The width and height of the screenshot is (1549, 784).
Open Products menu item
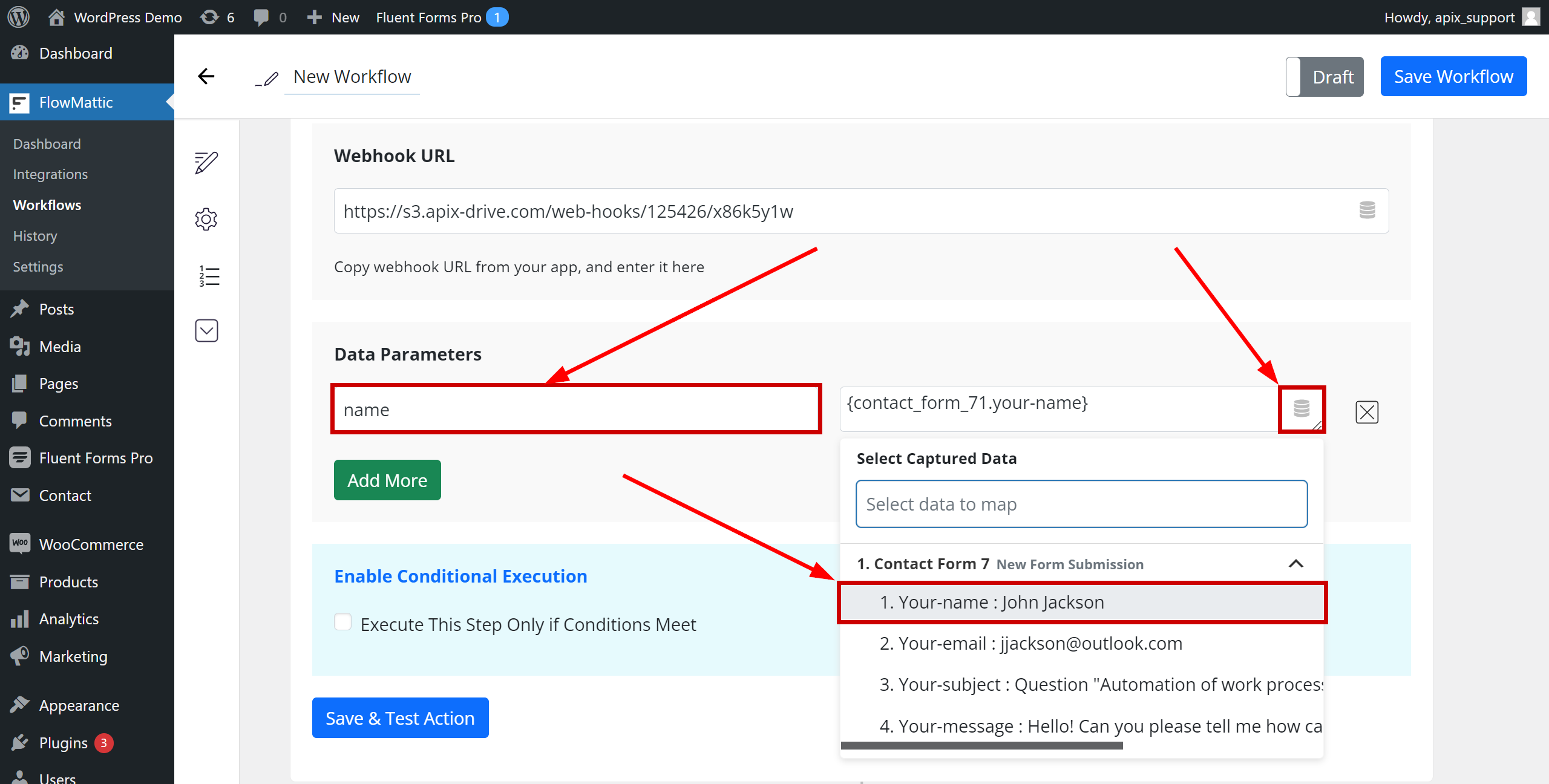[x=87, y=582]
